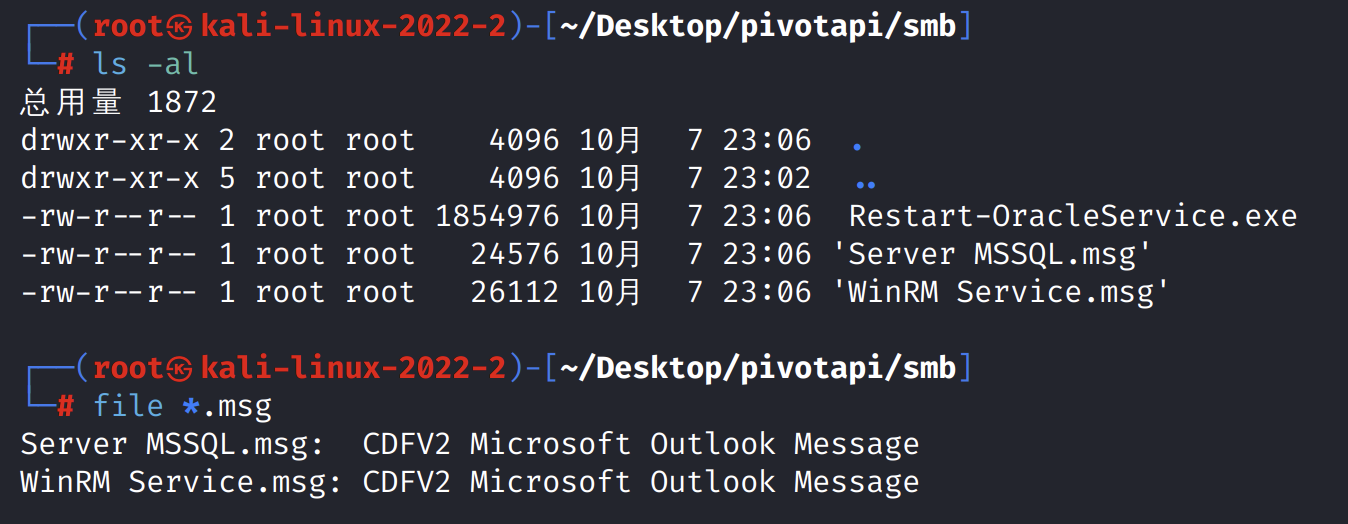Select 'WinRM Service.msg' in the ls listing

pos(1000,292)
